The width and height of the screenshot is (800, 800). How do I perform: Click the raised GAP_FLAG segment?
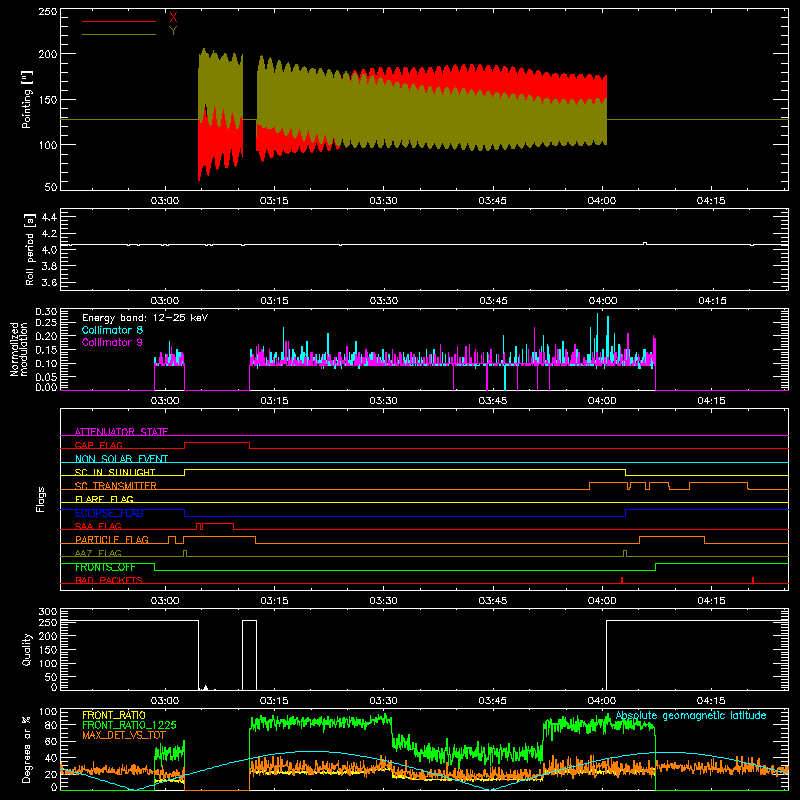tap(217, 443)
